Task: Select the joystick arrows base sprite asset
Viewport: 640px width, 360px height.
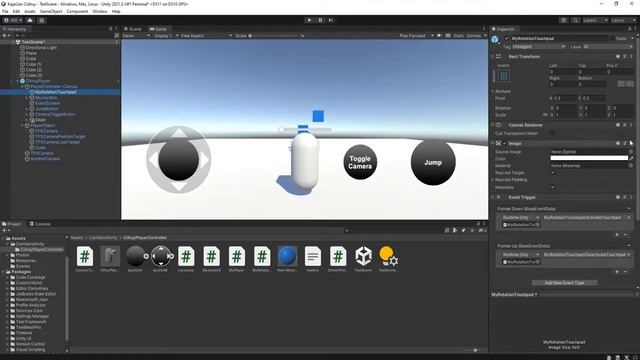Action: 161,259
